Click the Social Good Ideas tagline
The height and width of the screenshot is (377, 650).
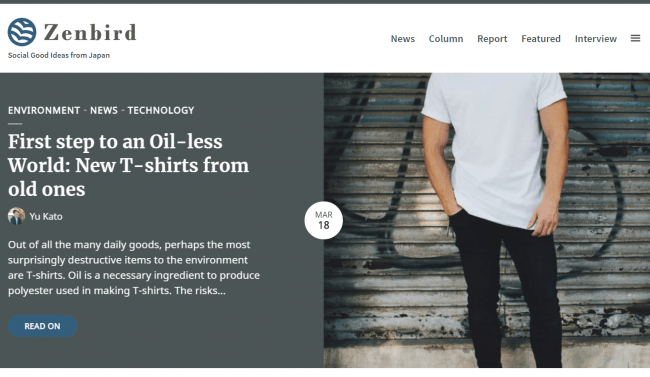pyautogui.click(x=59, y=55)
